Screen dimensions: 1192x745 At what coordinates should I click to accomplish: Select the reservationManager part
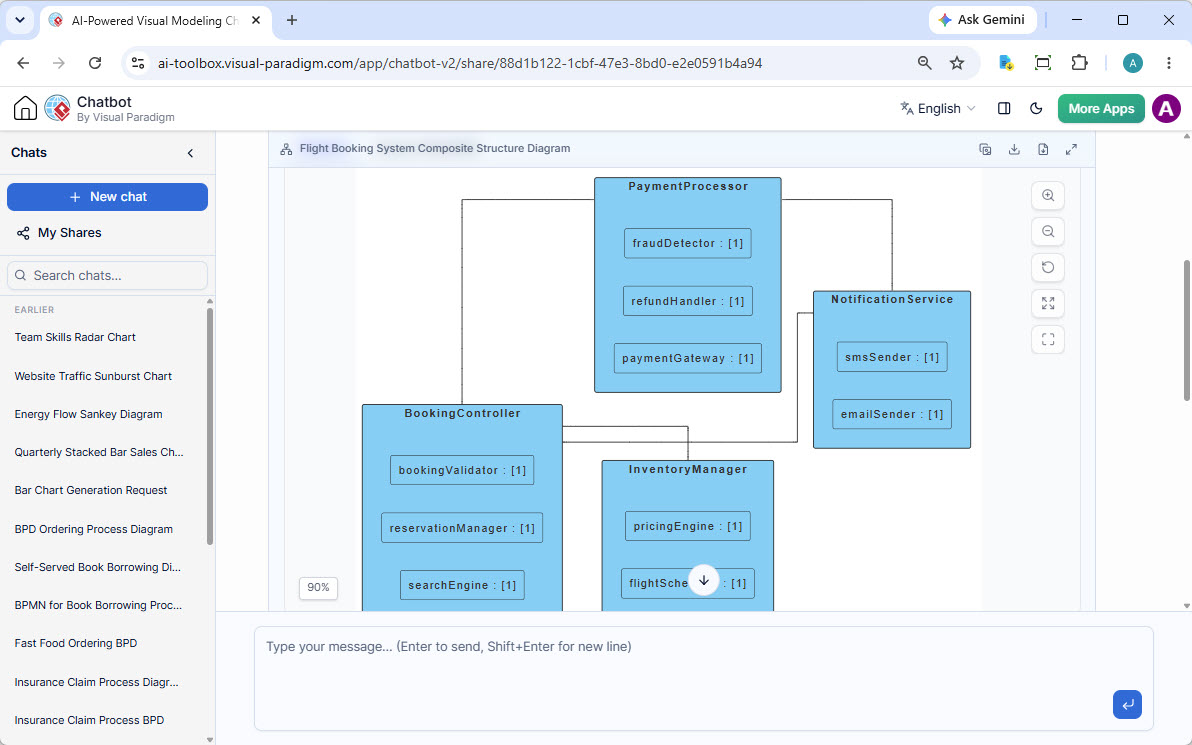[462, 528]
